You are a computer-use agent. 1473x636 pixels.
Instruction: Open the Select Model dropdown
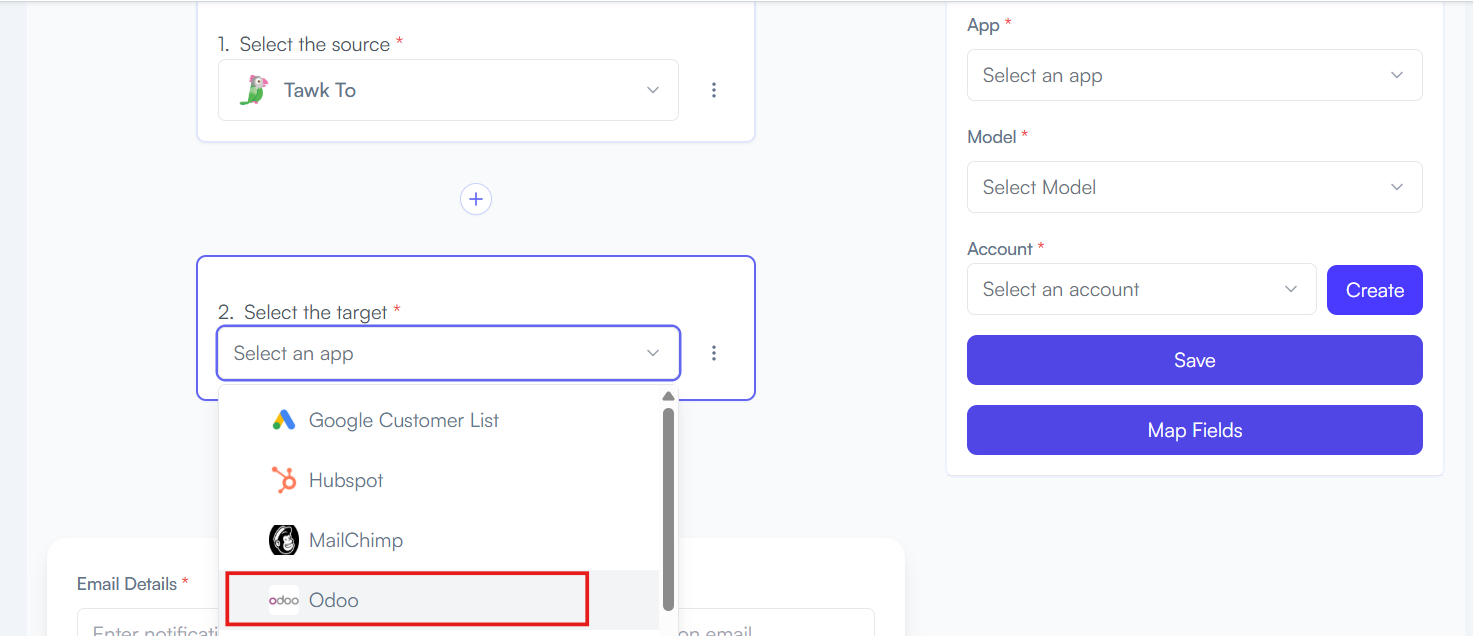1194,187
